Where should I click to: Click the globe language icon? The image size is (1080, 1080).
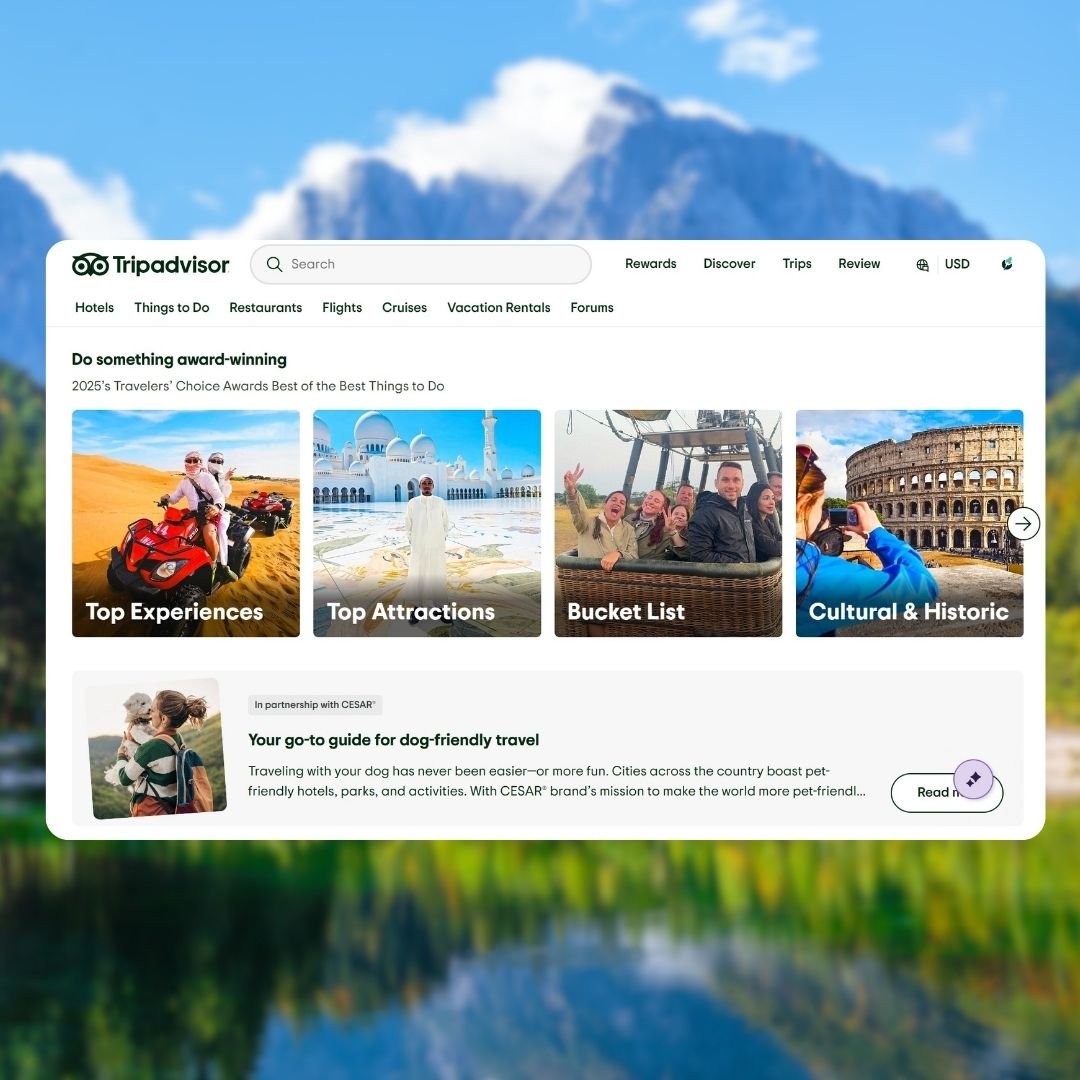[x=922, y=265]
